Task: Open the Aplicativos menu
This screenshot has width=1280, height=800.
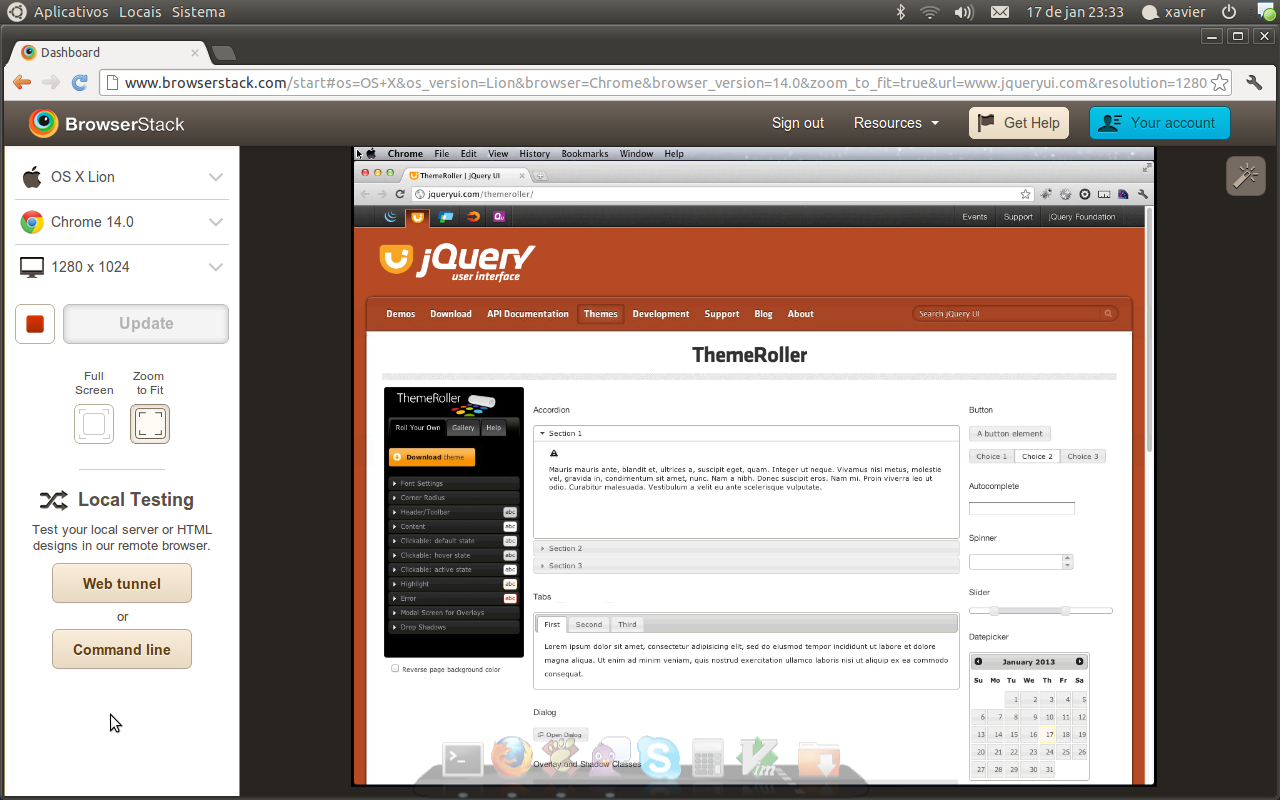Action: [x=70, y=12]
